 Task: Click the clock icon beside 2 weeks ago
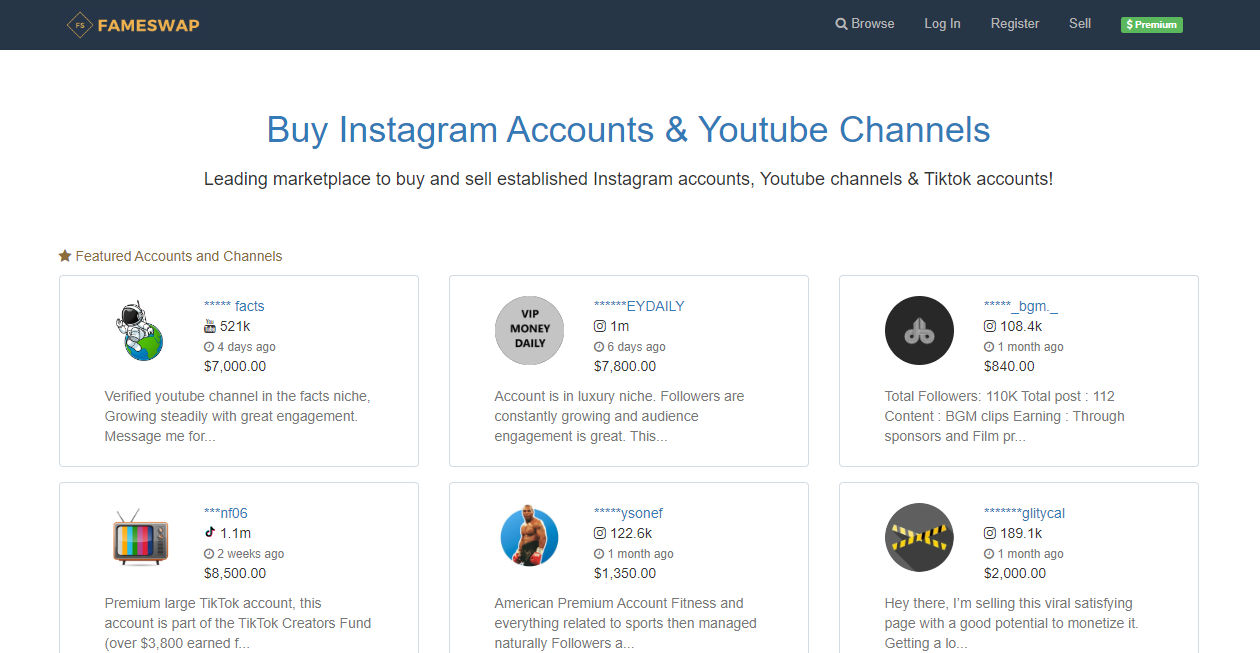[209, 554]
